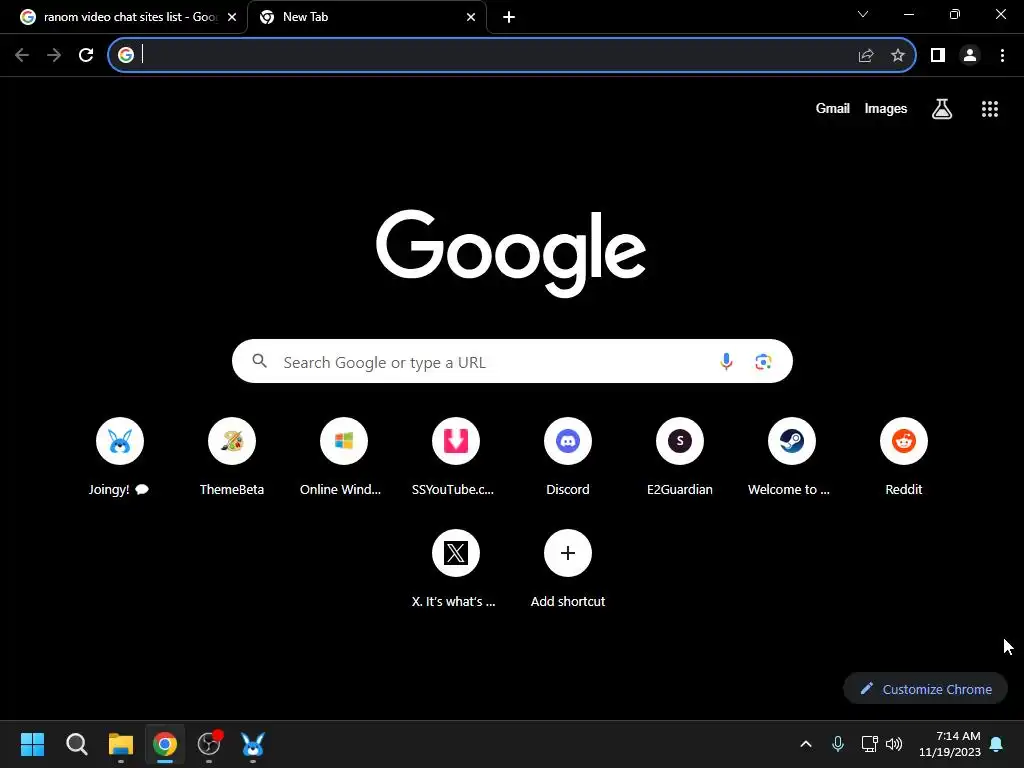The width and height of the screenshot is (1024, 768).
Task: Reload the page with the refresh icon
Action: [x=86, y=56]
